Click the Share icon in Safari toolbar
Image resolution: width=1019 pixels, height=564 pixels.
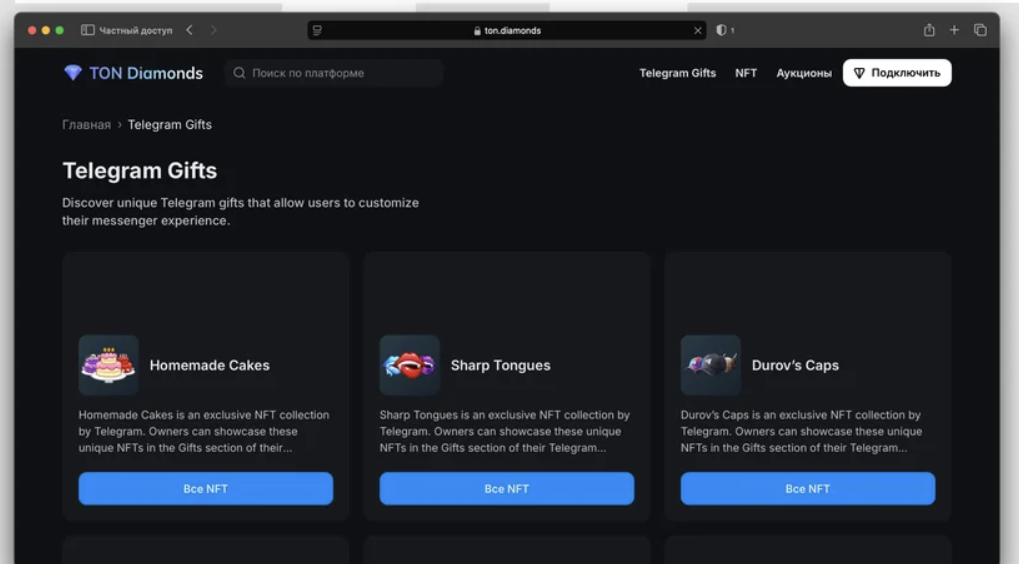coord(929,30)
